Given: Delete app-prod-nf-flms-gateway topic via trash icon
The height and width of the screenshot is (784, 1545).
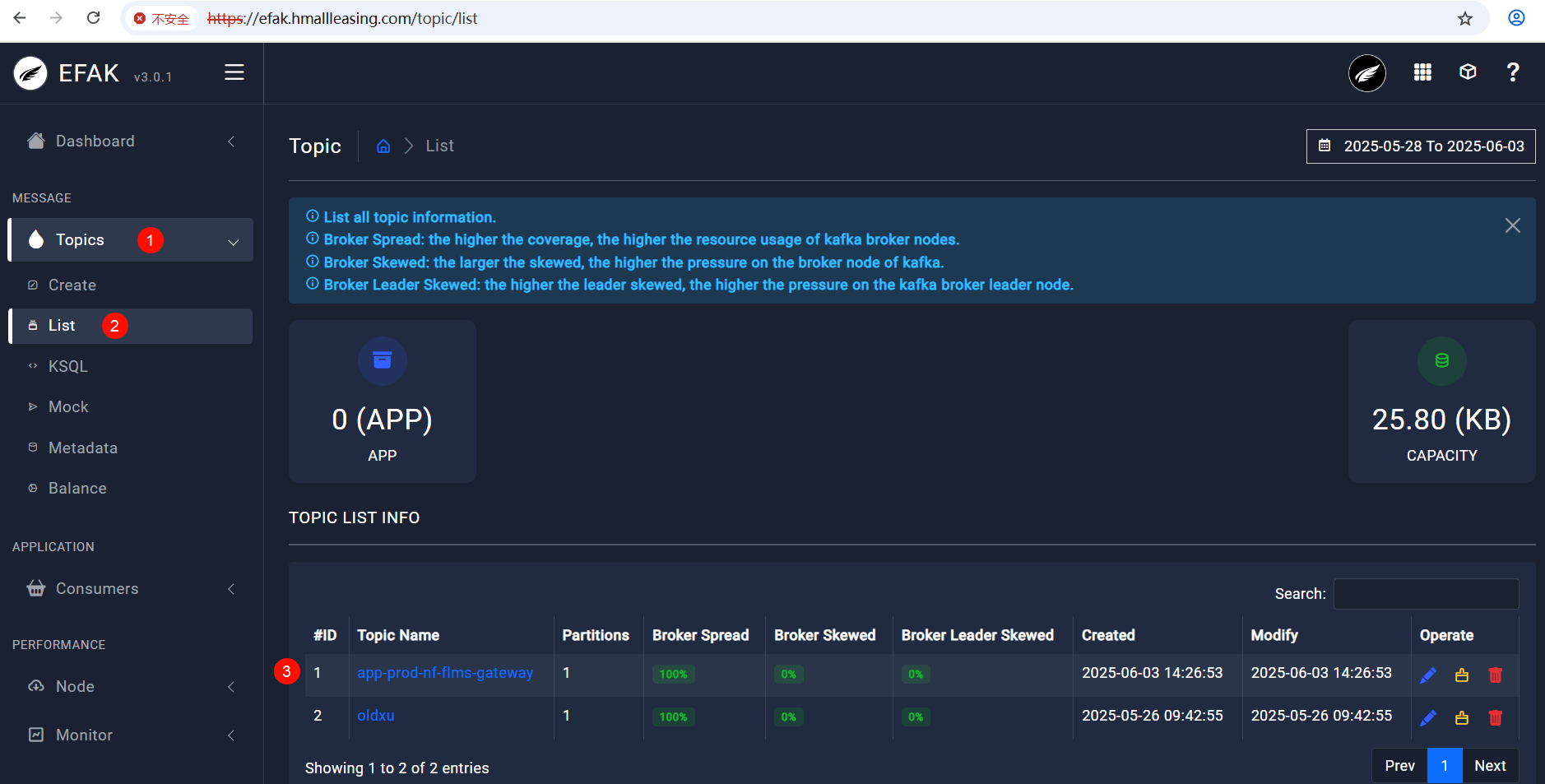Looking at the screenshot, I should (x=1495, y=675).
